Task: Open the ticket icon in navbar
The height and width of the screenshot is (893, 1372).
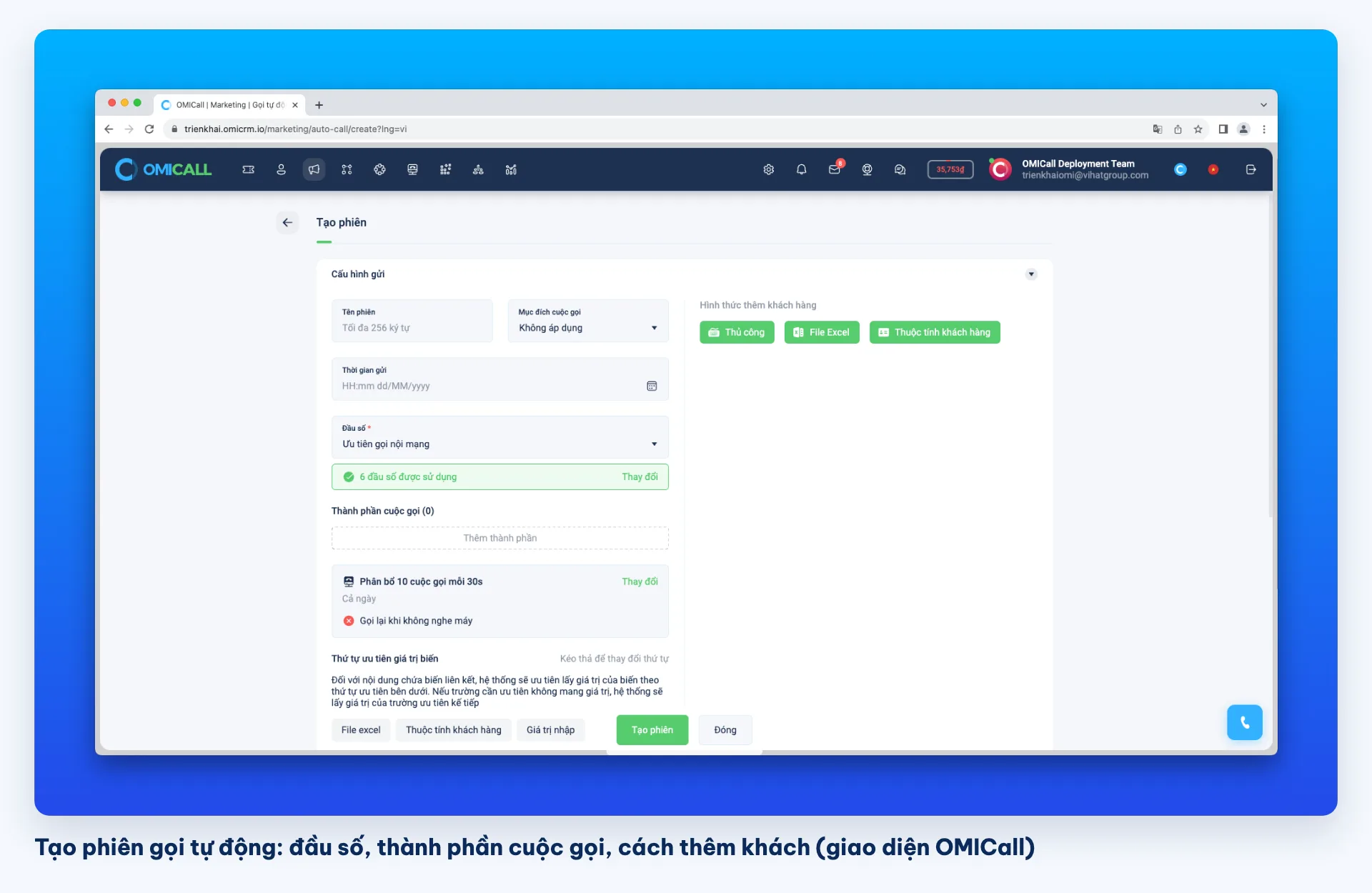Action: 248,169
